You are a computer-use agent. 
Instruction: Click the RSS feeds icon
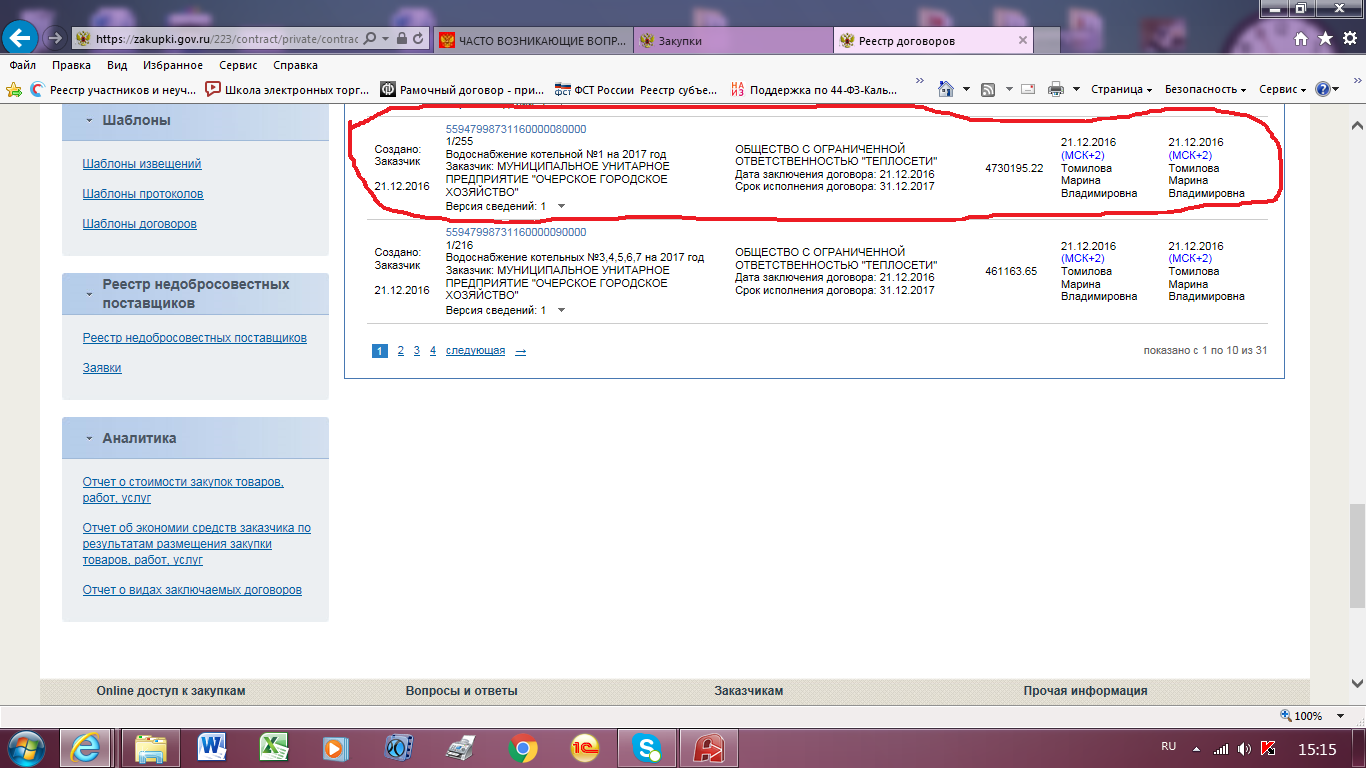(987, 90)
